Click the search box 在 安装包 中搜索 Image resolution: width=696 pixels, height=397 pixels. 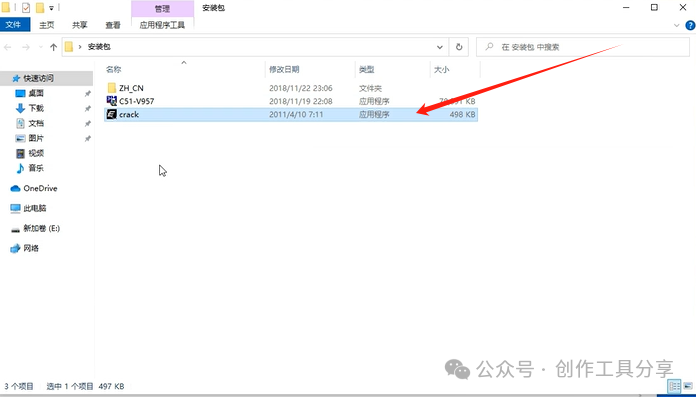[x=583, y=47]
